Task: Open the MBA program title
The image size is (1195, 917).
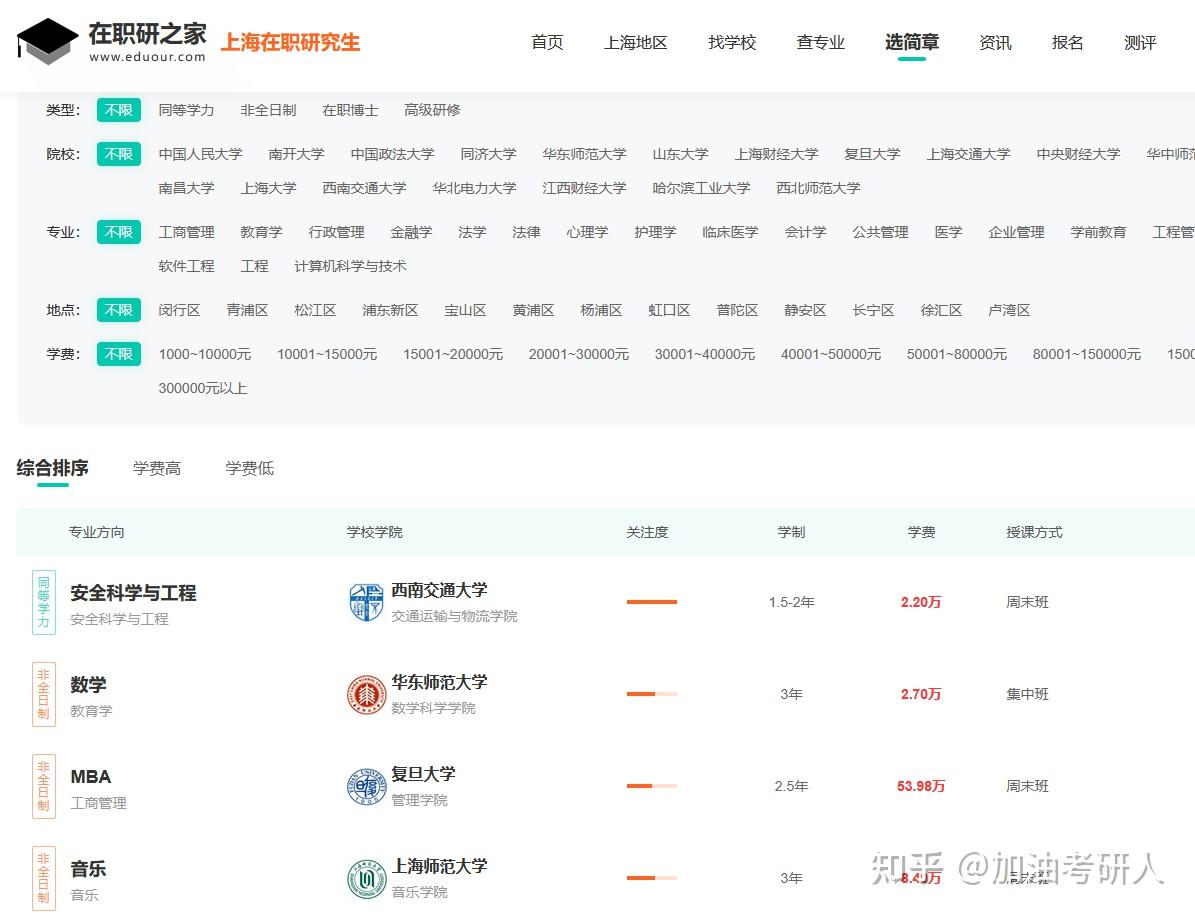Action: pyautogui.click(x=91, y=777)
